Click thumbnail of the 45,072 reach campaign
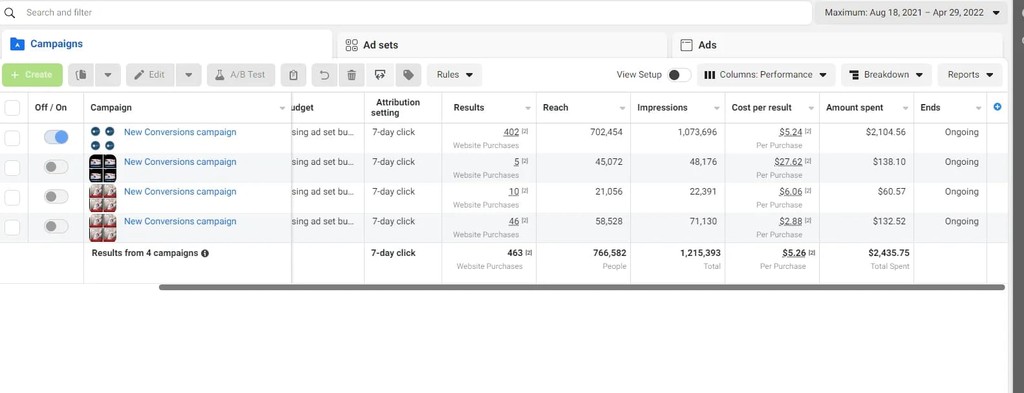 pos(103,168)
